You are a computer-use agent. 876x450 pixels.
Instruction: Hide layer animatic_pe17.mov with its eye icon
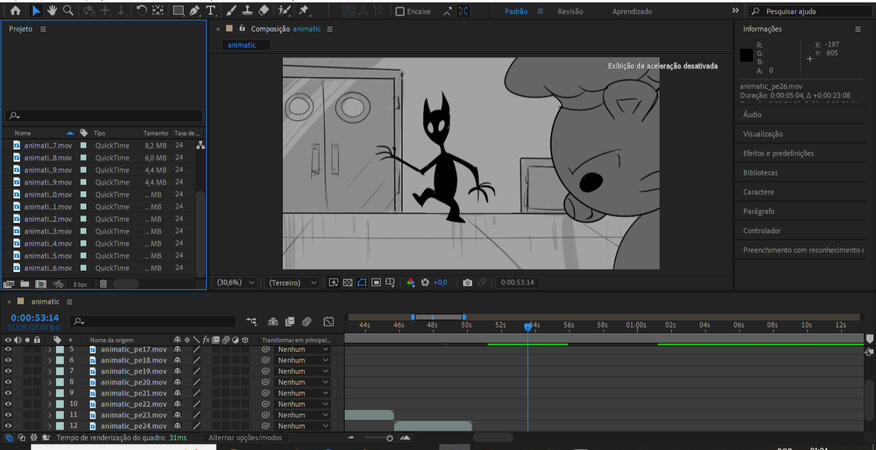coord(8,349)
